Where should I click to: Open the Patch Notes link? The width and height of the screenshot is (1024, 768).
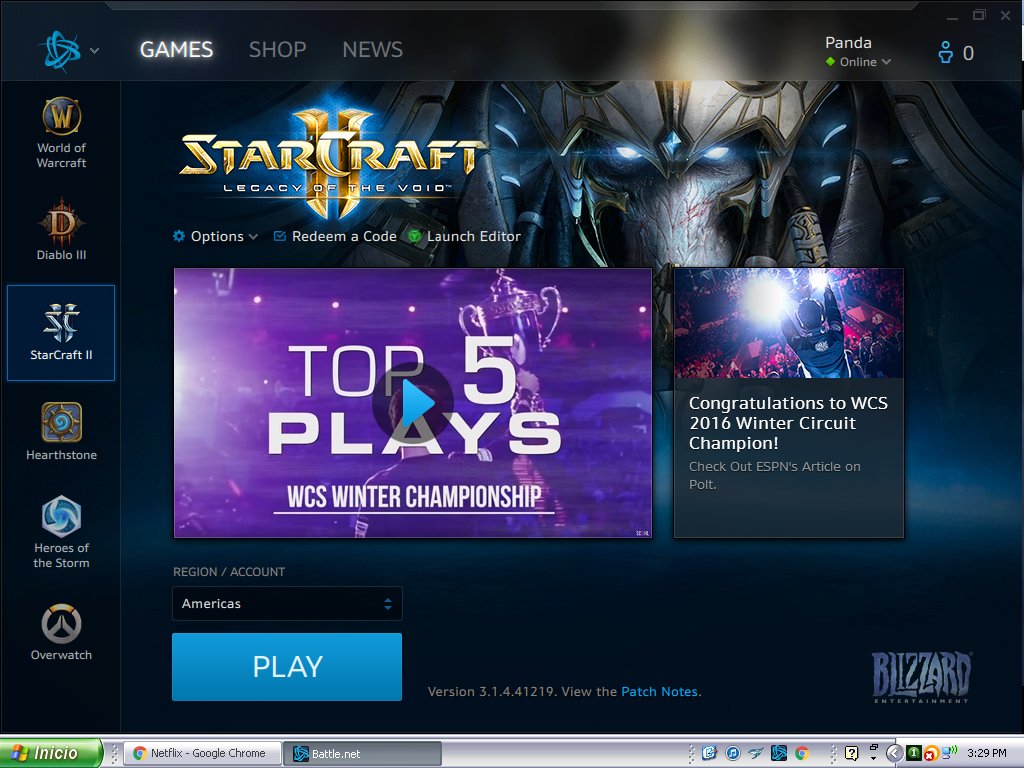pos(659,692)
